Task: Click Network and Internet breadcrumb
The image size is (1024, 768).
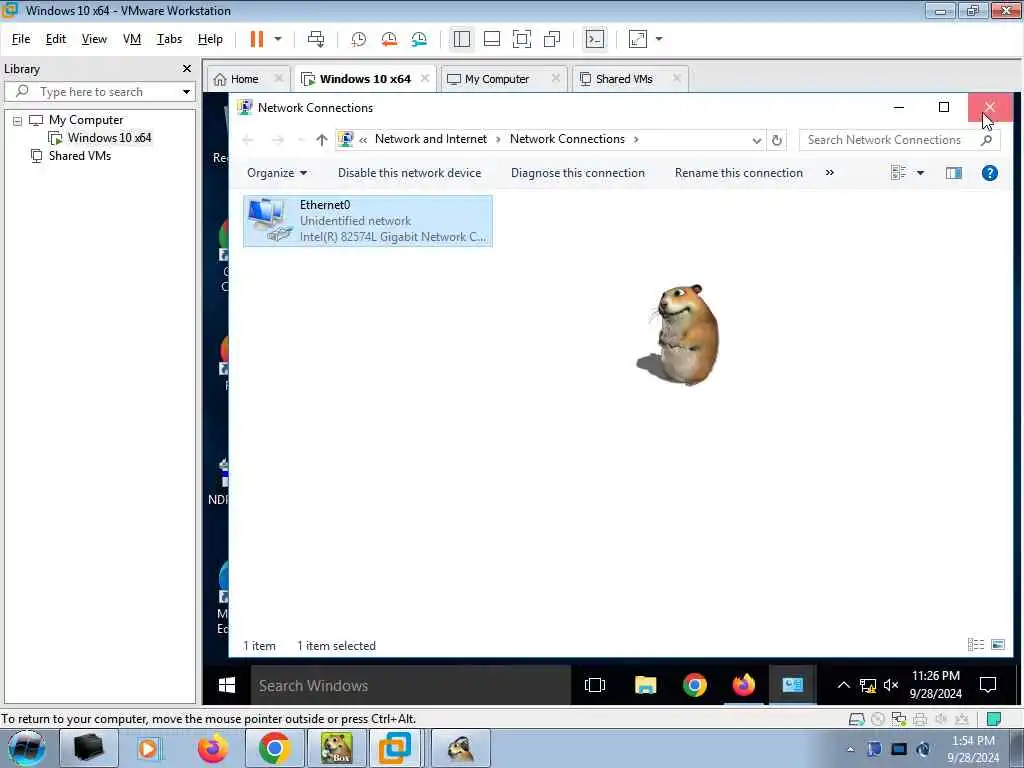Action: point(430,139)
